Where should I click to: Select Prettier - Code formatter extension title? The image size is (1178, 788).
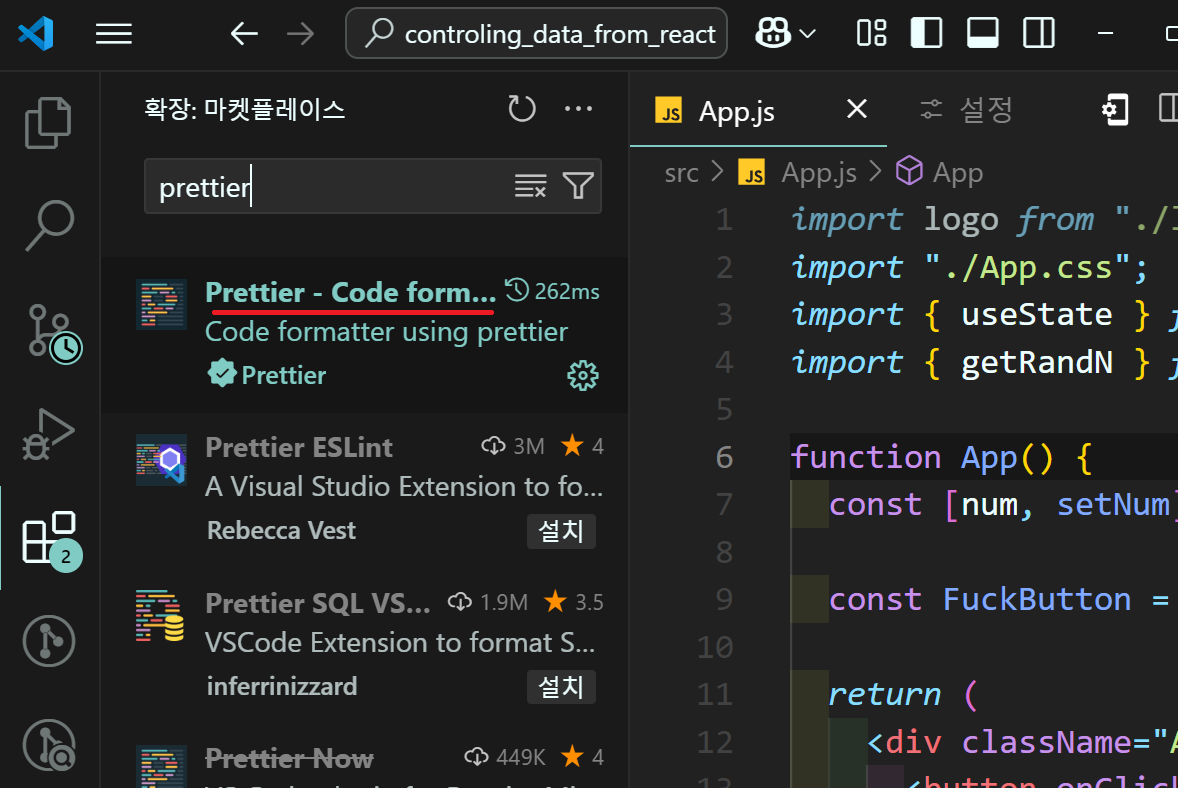tap(350, 292)
